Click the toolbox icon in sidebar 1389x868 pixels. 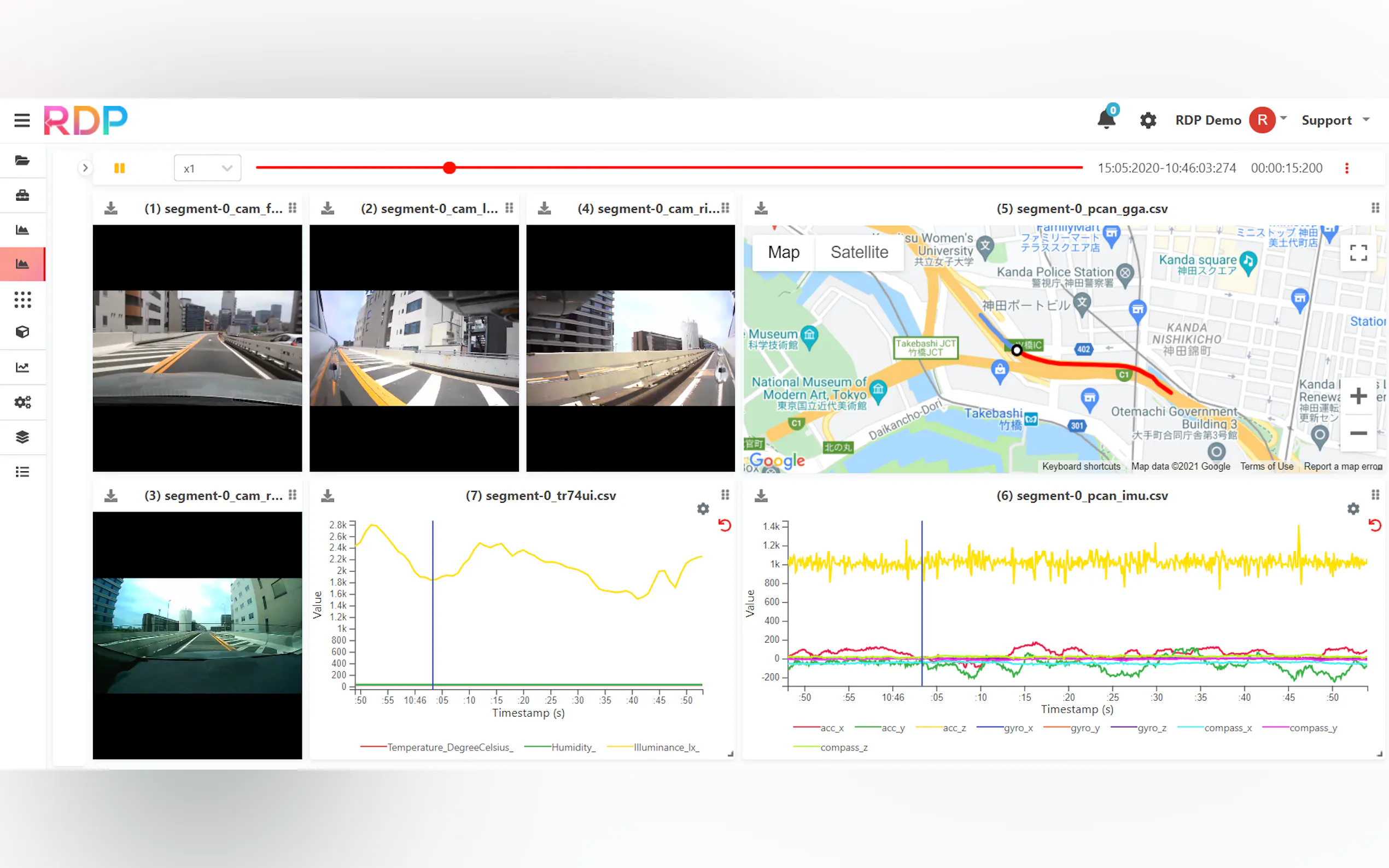tap(22, 195)
